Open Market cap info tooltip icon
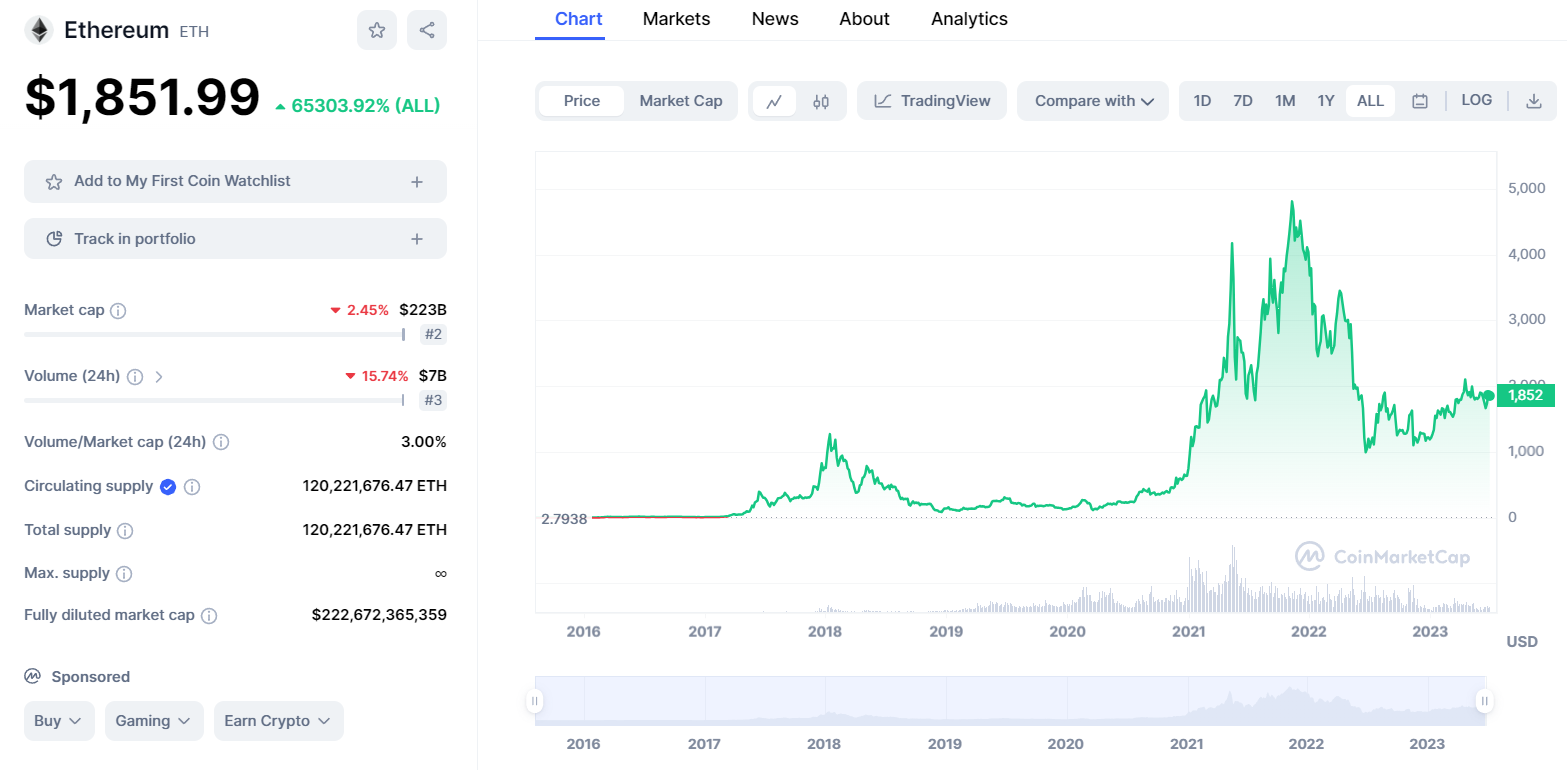1567x770 pixels. [x=118, y=311]
